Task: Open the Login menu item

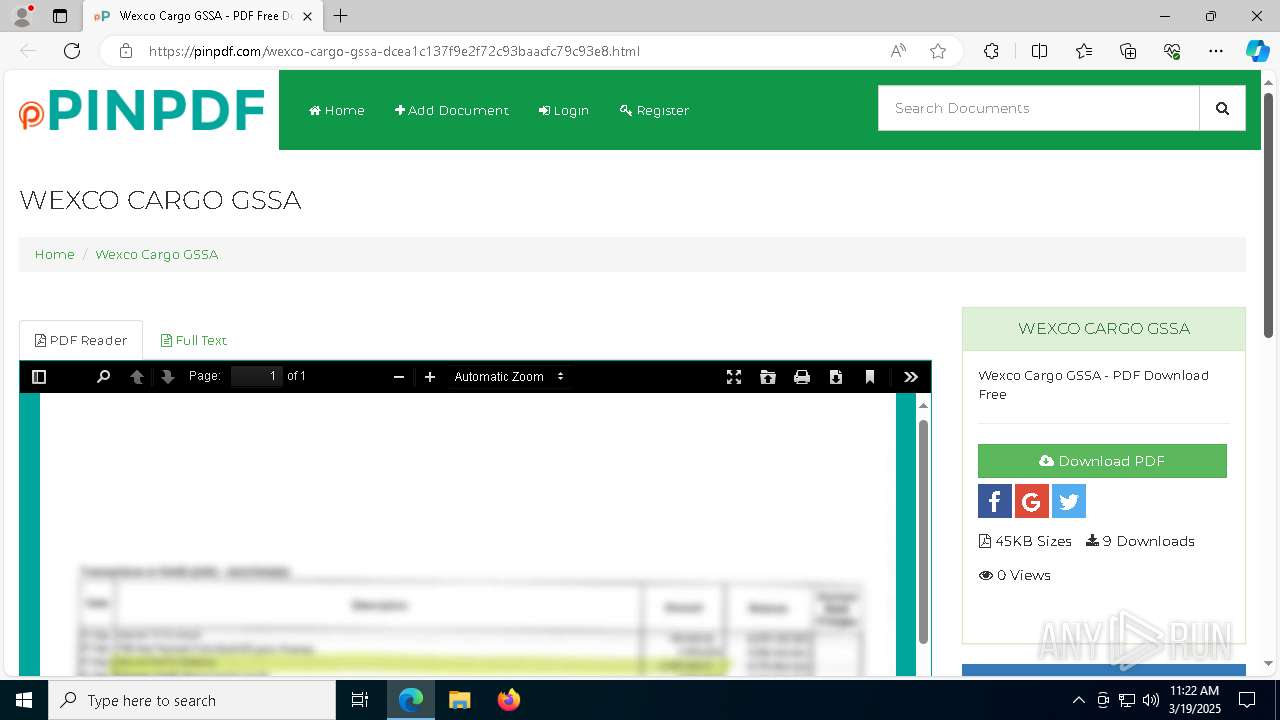Action: click(564, 110)
